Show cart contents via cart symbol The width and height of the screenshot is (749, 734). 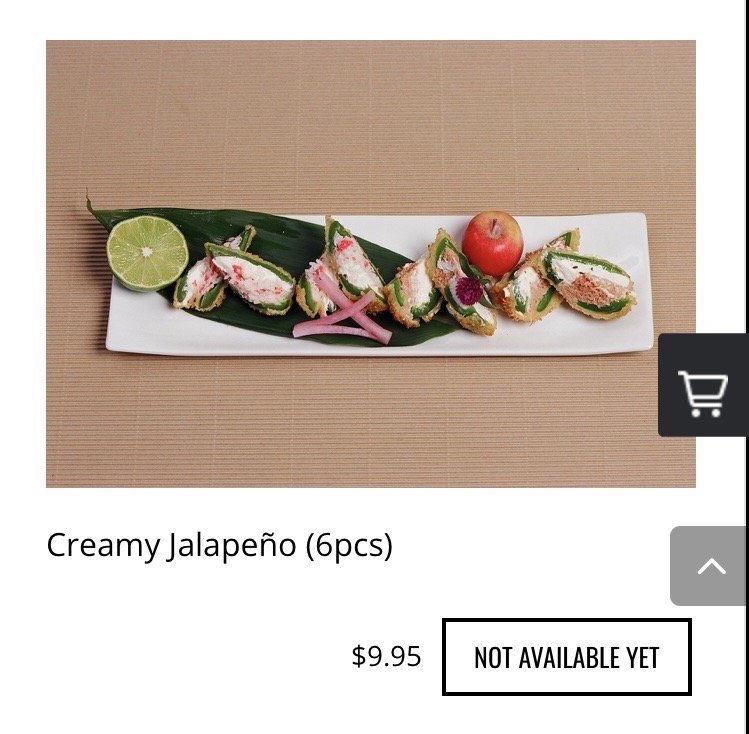(x=703, y=394)
